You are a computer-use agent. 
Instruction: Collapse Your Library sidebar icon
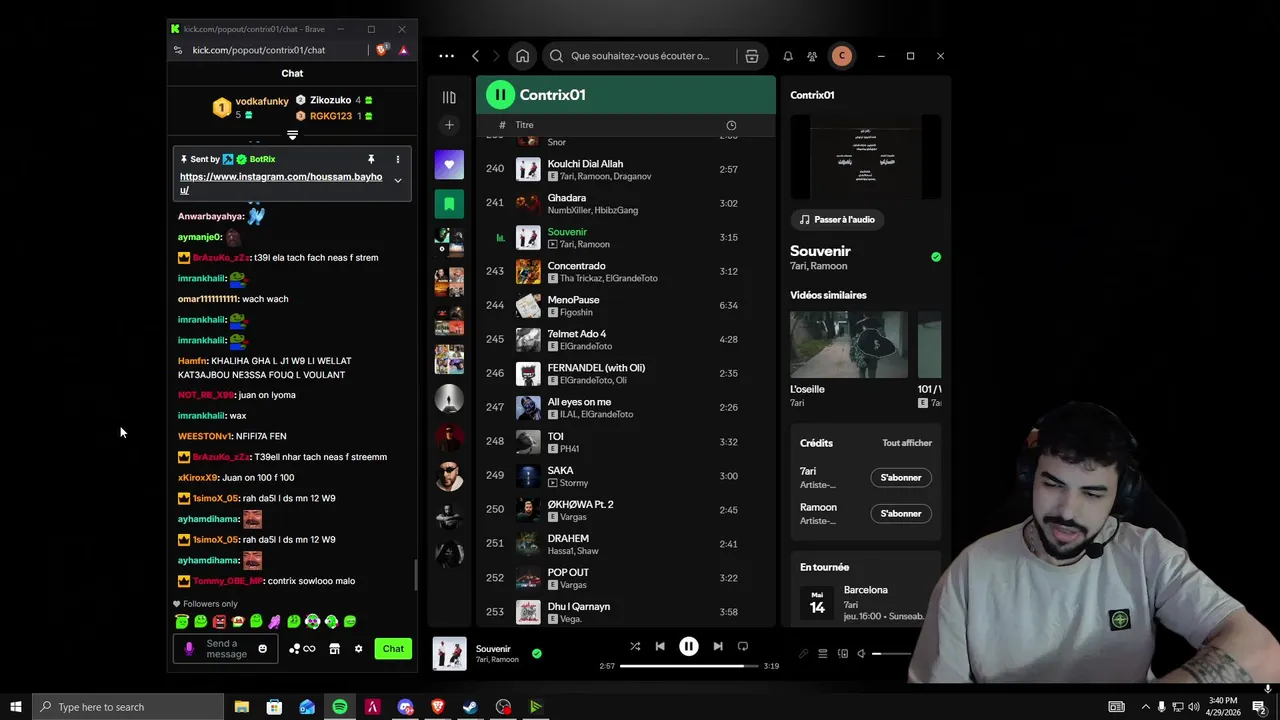[x=449, y=97]
